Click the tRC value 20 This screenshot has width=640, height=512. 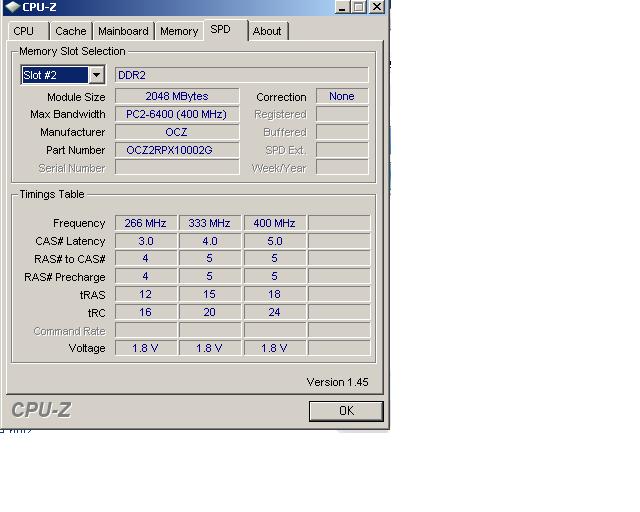[x=210, y=312]
